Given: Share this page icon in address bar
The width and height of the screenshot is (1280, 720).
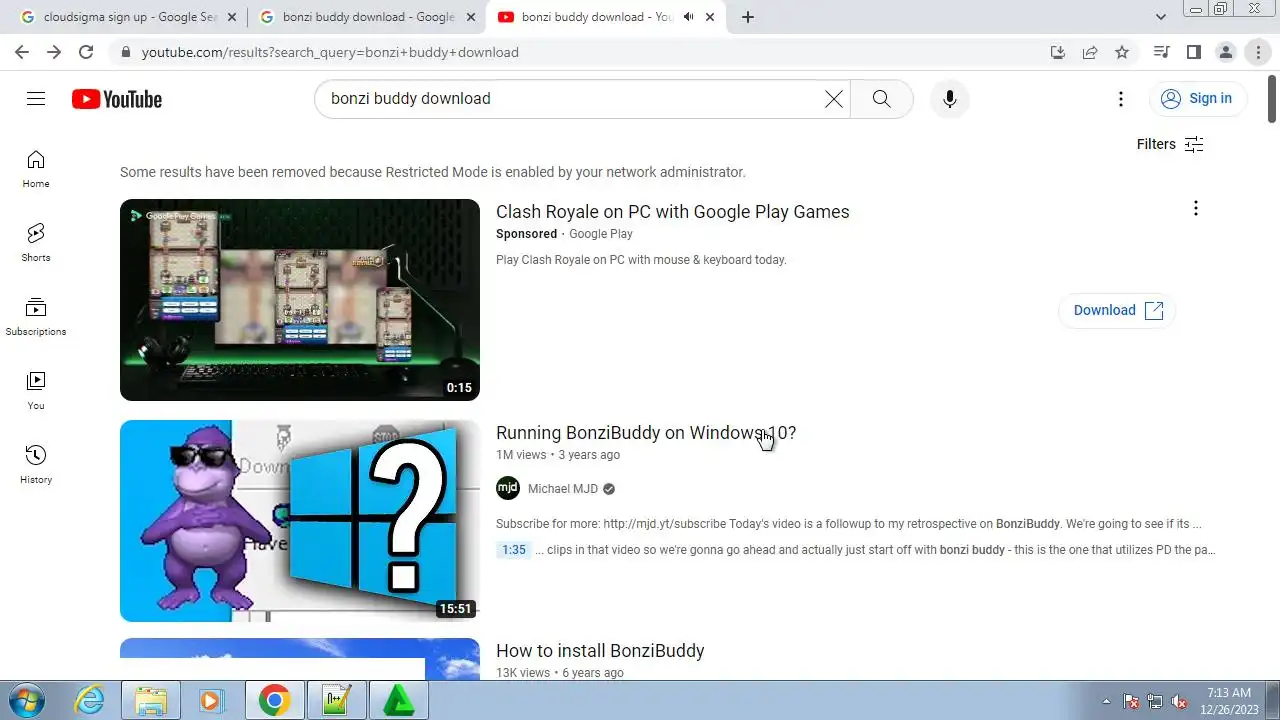Looking at the screenshot, I should (1090, 52).
